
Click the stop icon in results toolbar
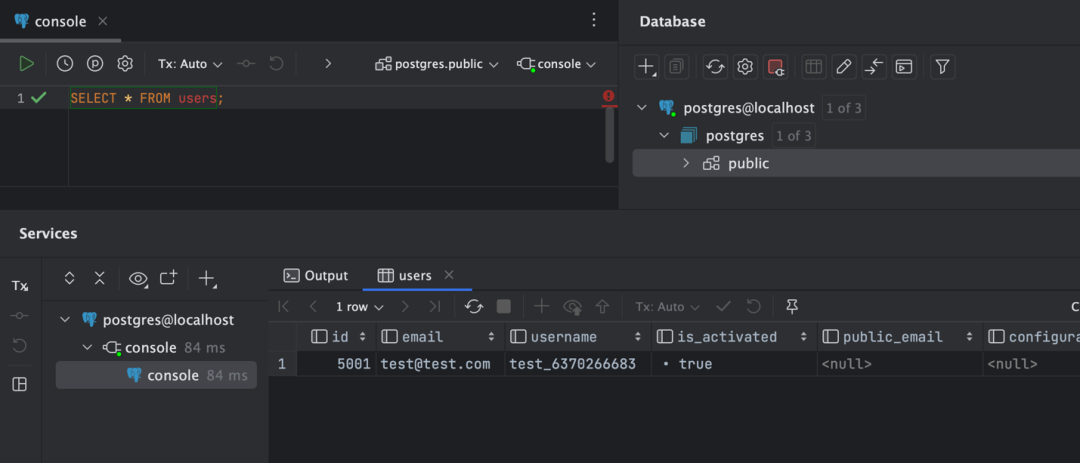point(504,307)
